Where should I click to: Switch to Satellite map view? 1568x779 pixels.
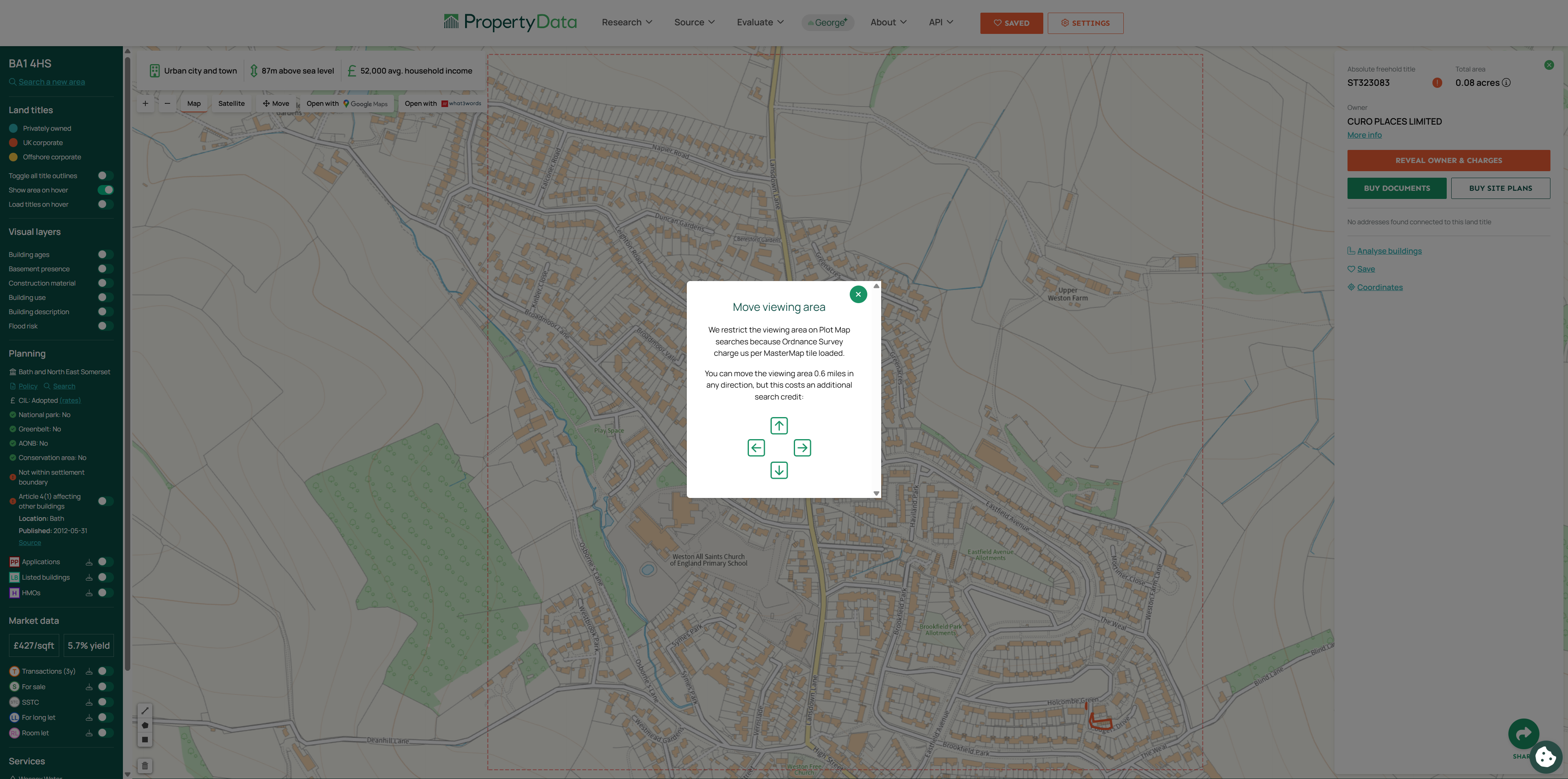coord(231,103)
